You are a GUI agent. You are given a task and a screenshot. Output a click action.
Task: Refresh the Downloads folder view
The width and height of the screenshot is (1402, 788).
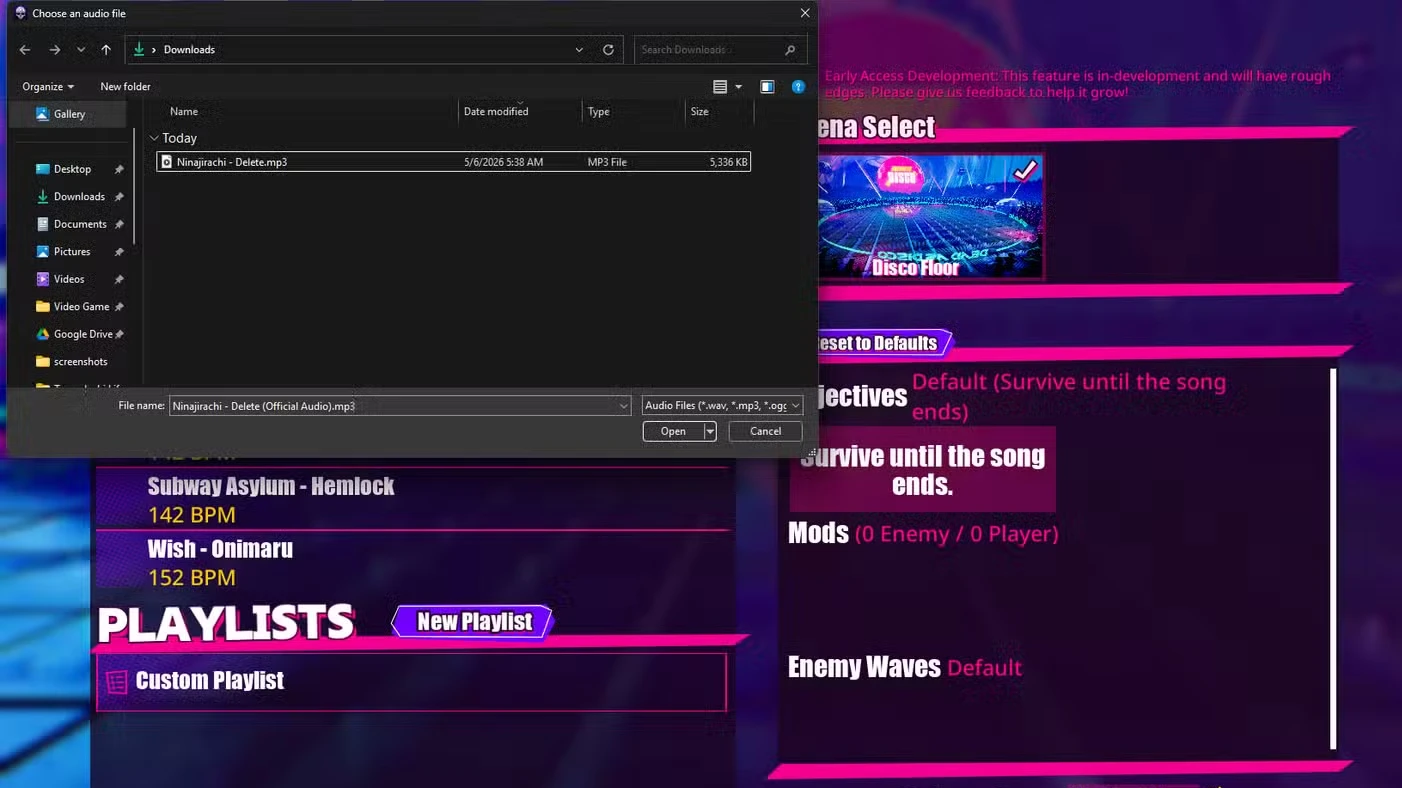[x=608, y=50]
